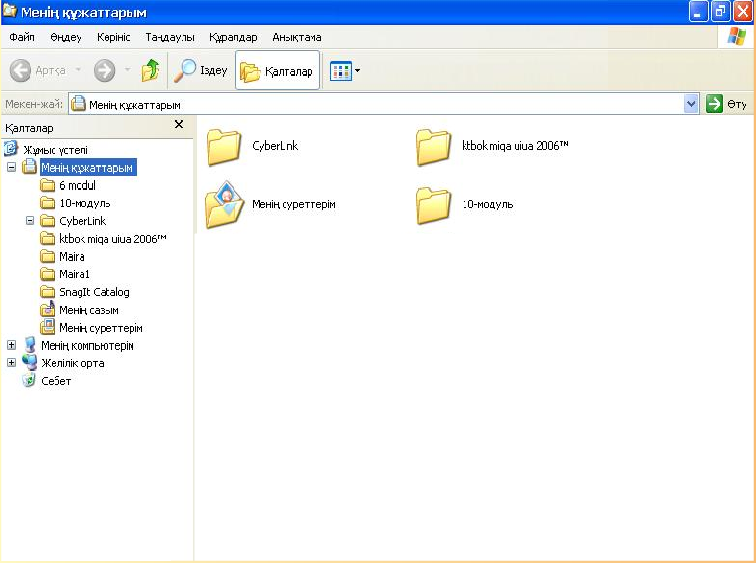This screenshot has height=563, width=756.
Task: Open the Құралдар menu
Action: tap(233, 37)
